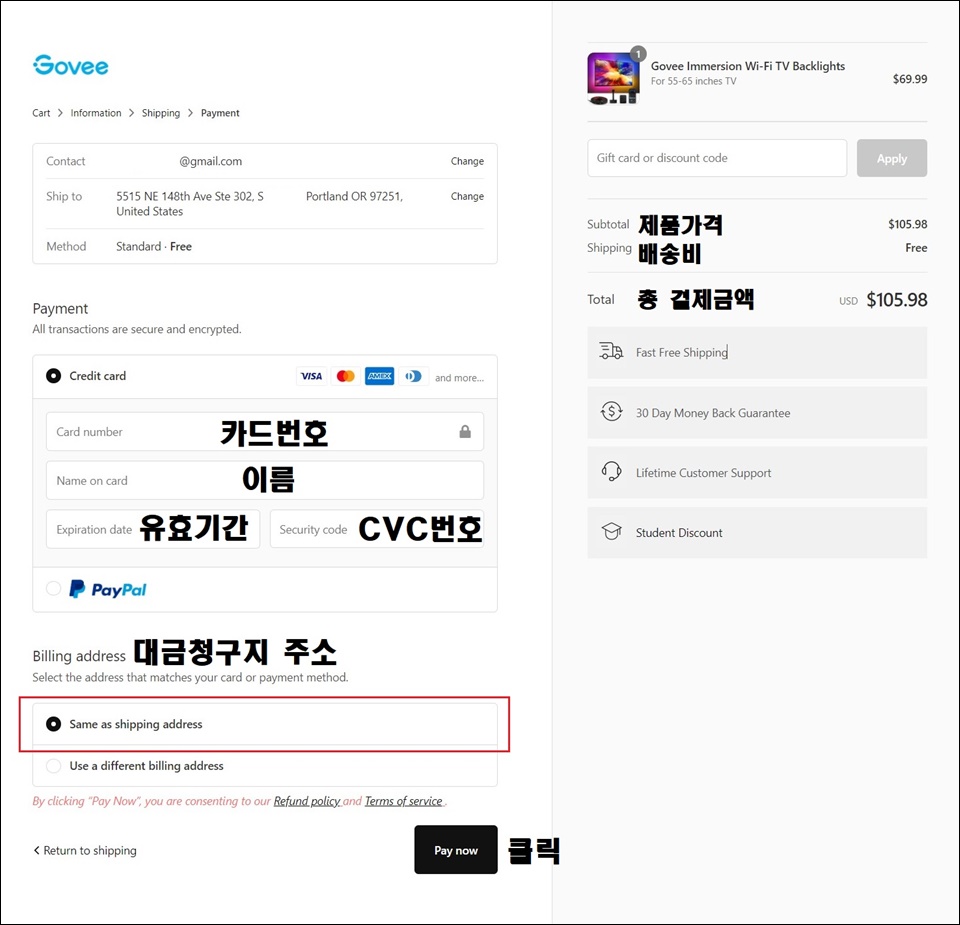Viewport: 960px width, 925px height.
Task: Click the Pay now button
Action: coord(456,850)
